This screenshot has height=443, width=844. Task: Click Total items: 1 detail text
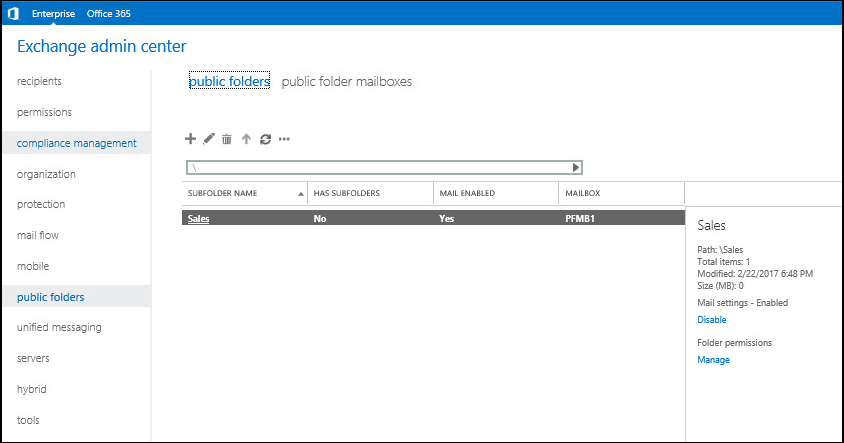tap(723, 262)
